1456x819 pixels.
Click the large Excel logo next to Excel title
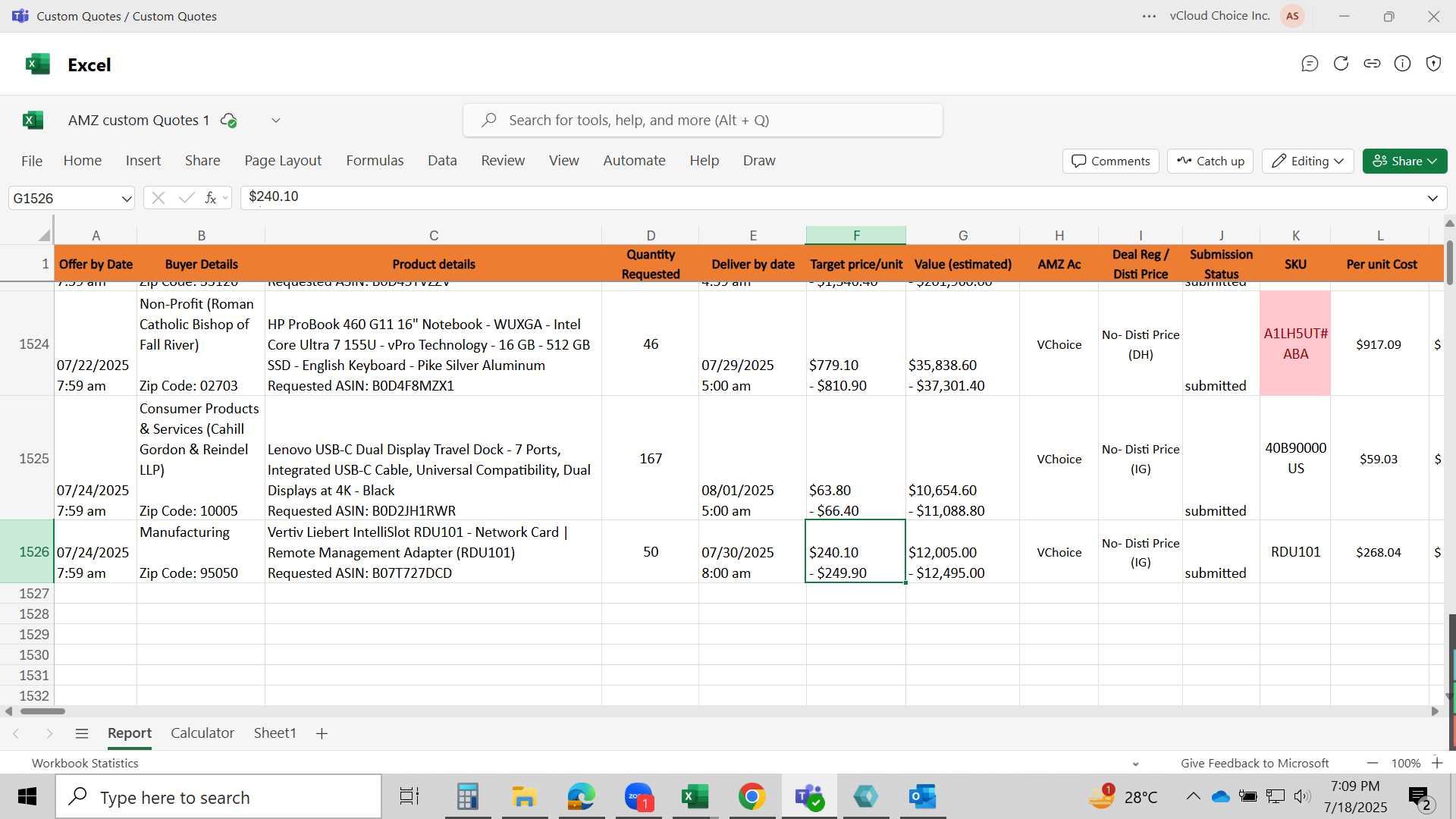pyautogui.click(x=37, y=64)
